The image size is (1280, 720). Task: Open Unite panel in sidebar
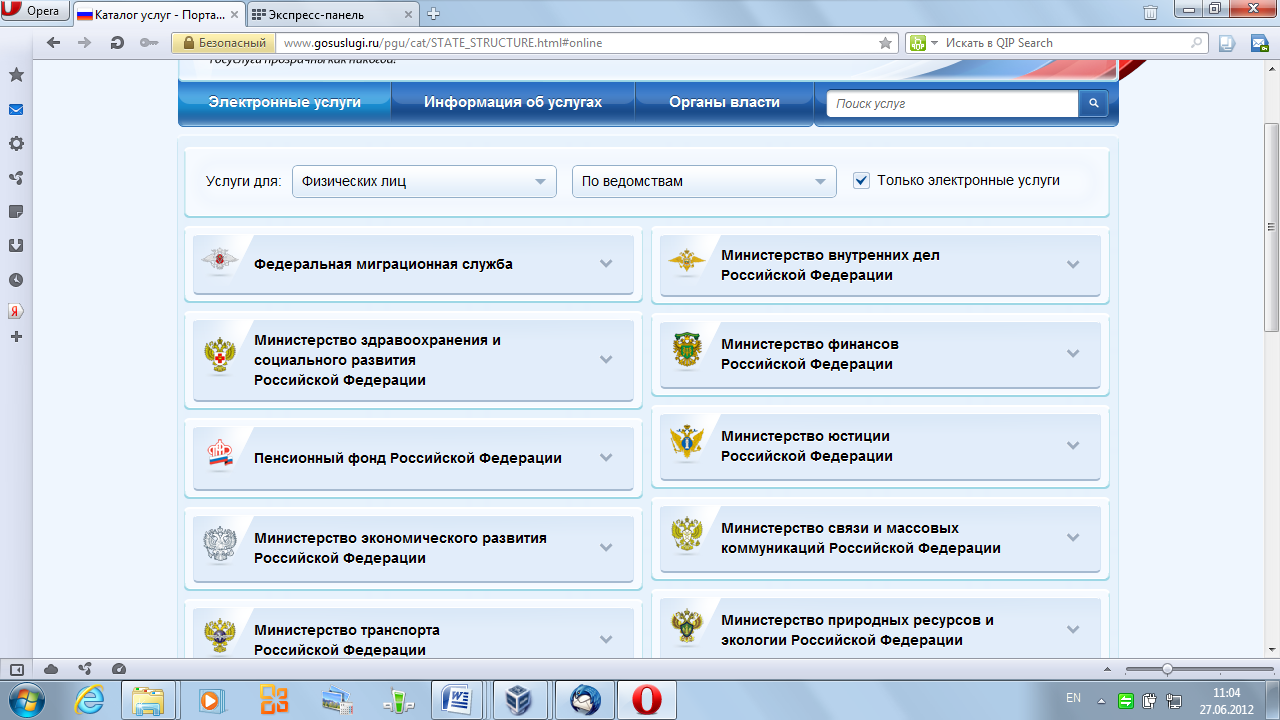[16, 178]
